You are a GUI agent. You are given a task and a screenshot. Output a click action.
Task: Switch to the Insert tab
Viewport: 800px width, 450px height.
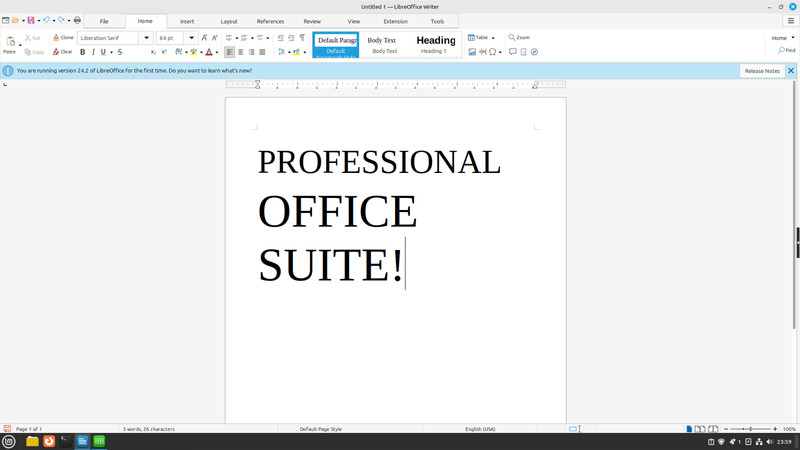[x=187, y=21]
